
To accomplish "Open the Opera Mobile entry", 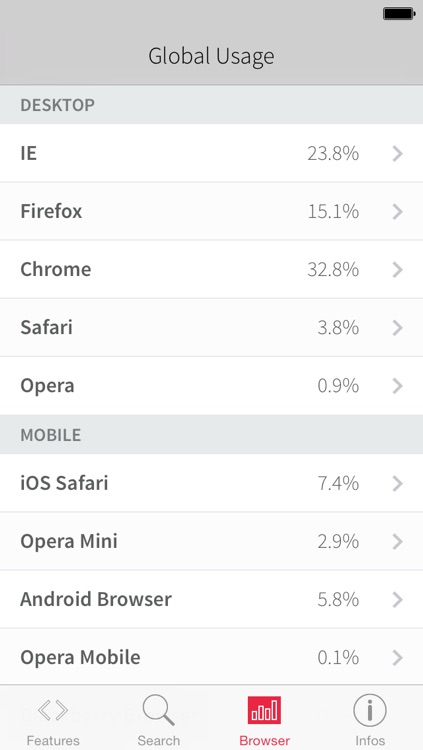I will point(212,657).
